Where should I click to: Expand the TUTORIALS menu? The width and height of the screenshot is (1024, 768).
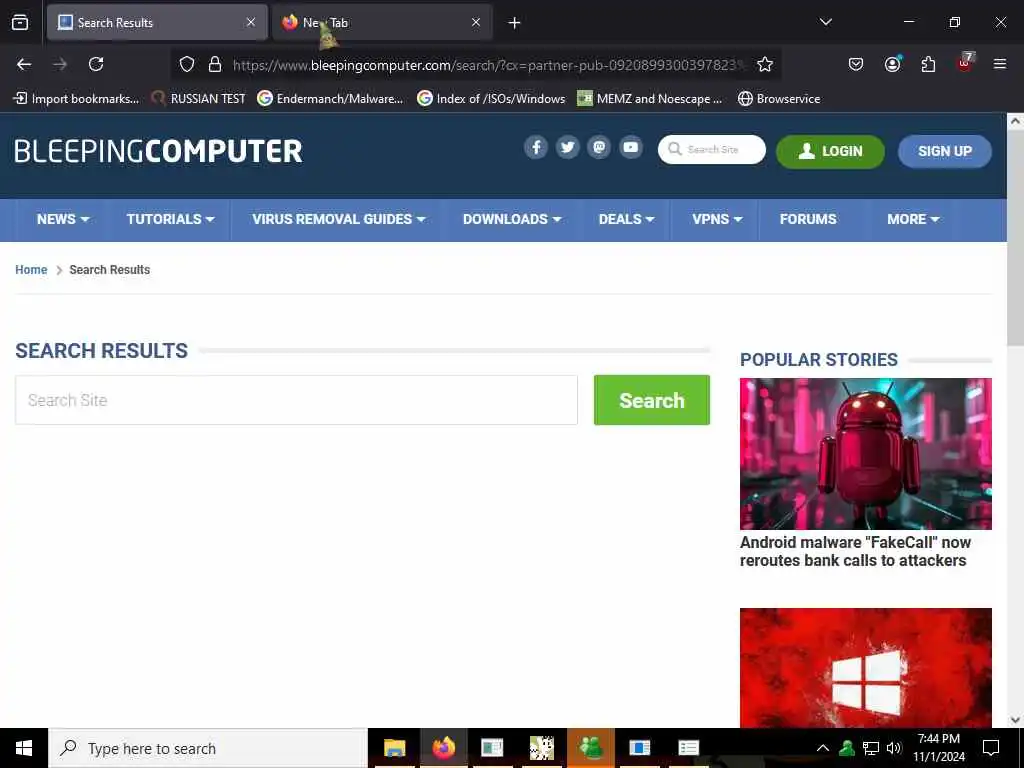point(170,219)
